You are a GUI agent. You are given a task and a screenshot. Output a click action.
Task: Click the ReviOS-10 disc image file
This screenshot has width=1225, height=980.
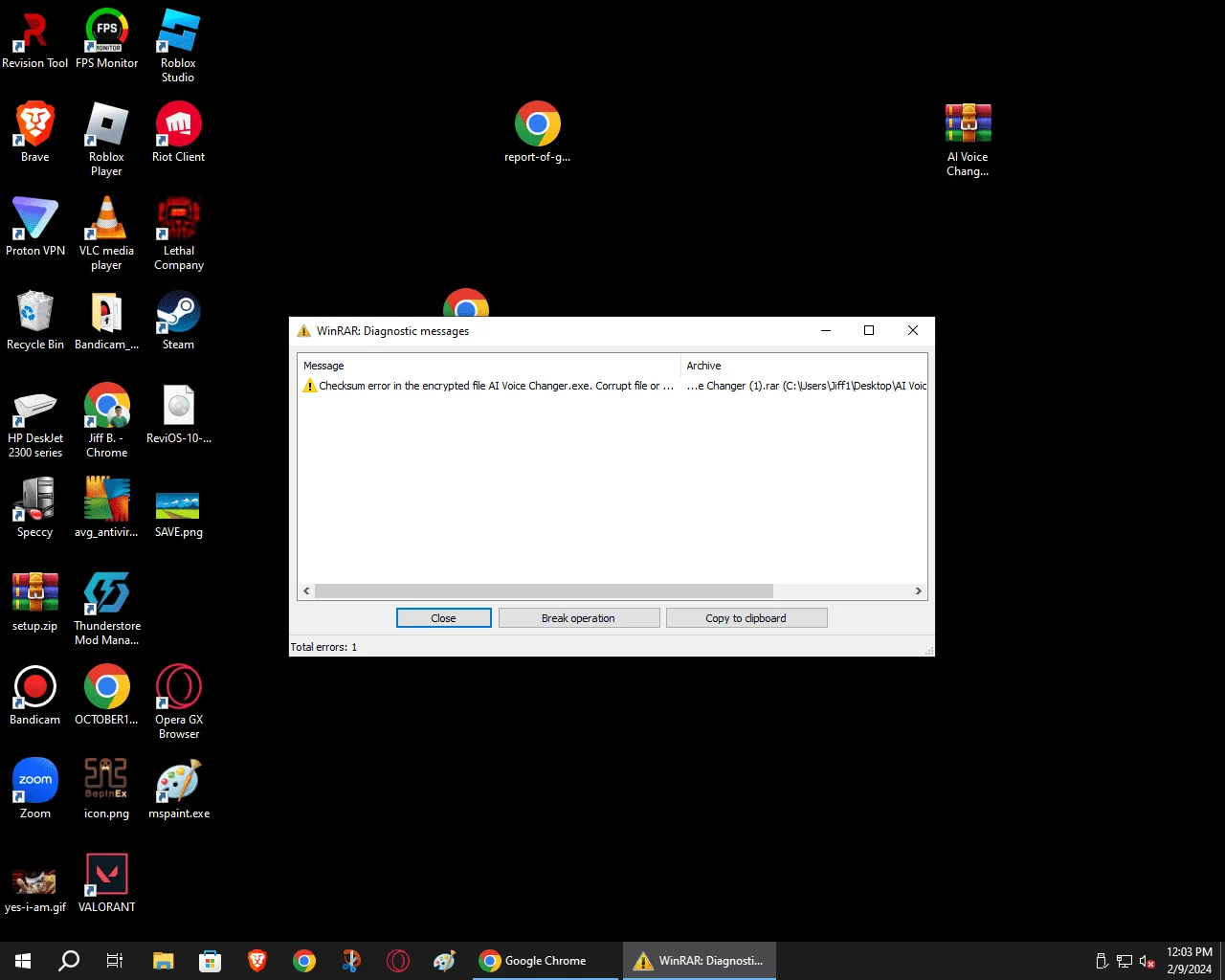coord(178,413)
